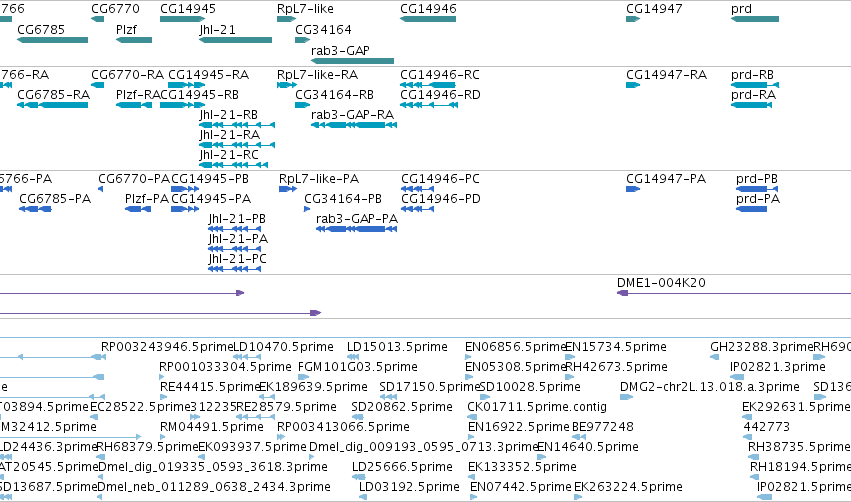The width and height of the screenshot is (851, 502).
Task: Select the CG6785 gene label
Action: click(x=41, y=29)
